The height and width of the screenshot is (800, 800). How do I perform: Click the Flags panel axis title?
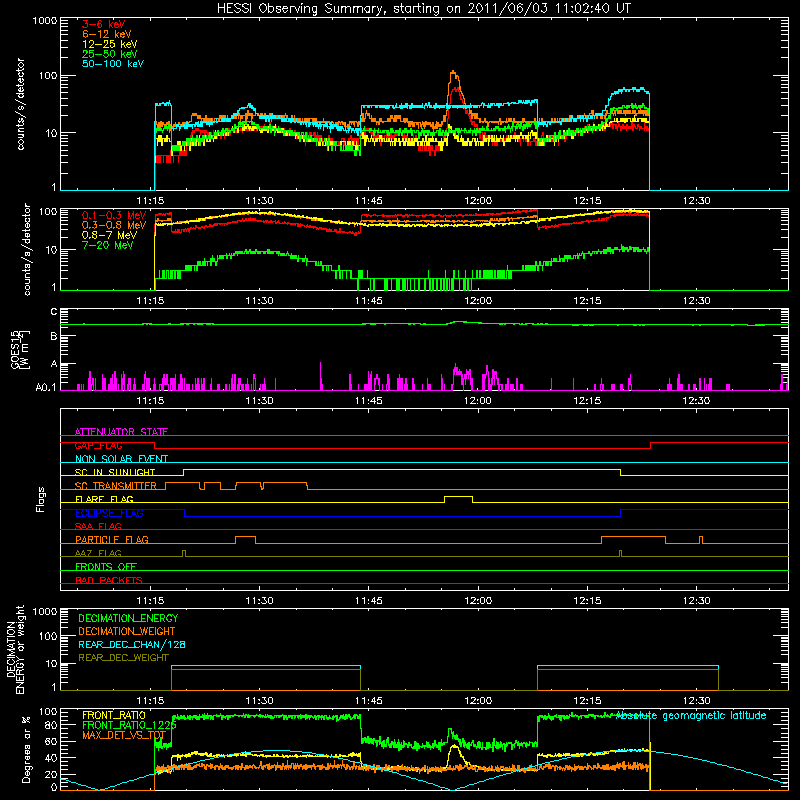pos(41,499)
